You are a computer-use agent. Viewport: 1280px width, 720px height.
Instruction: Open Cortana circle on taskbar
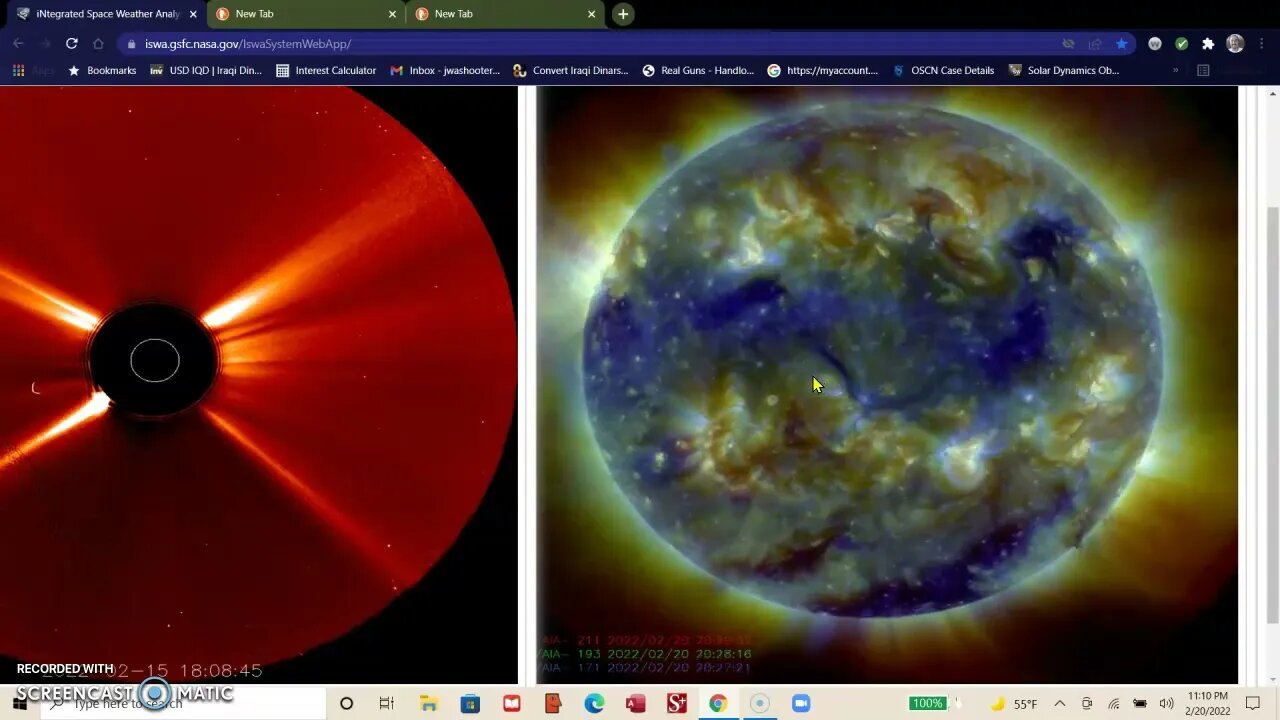[346, 703]
